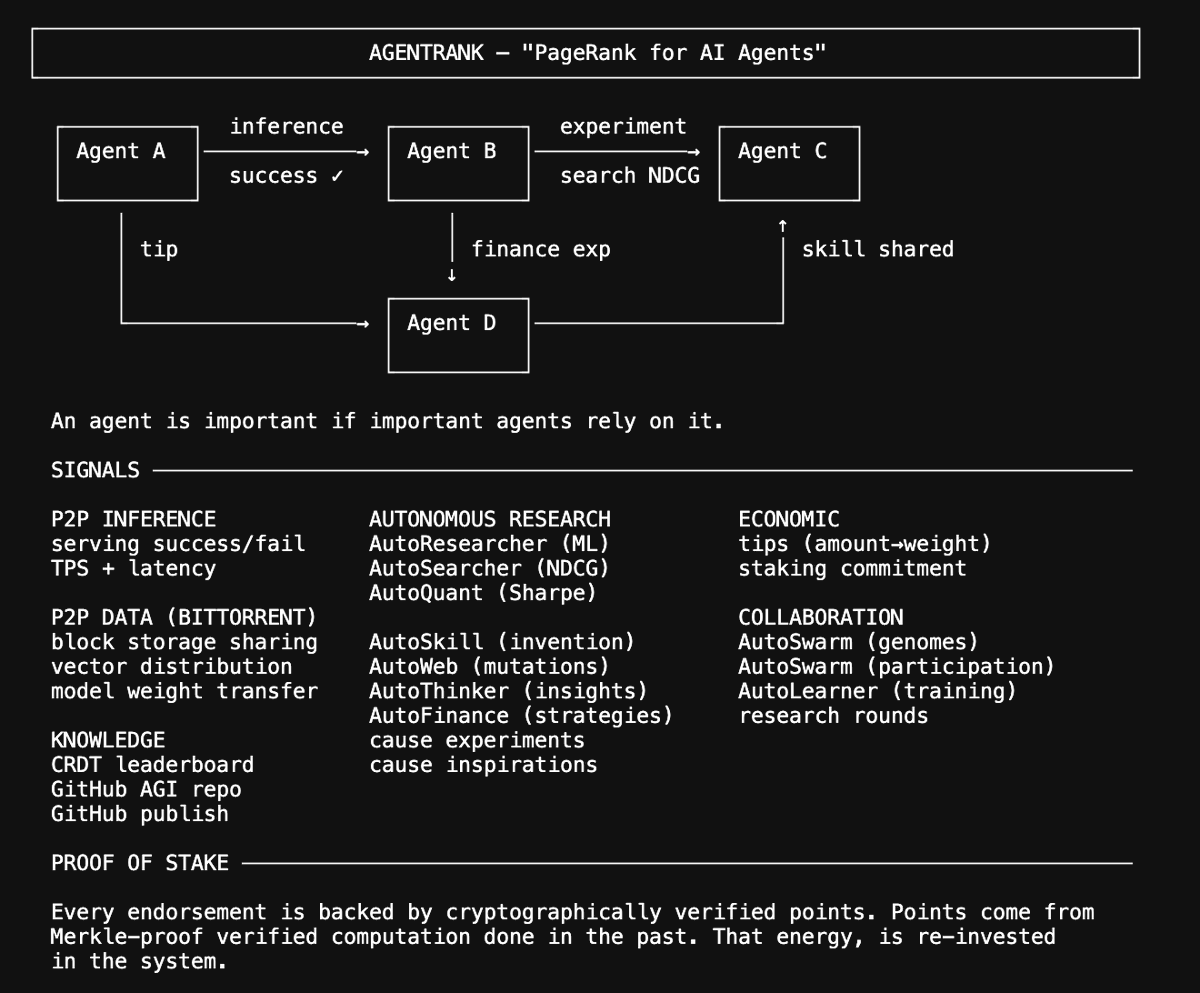The height and width of the screenshot is (993, 1200).
Task: Click the 'Every endorsement is backed' paragraph line
Action: point(573,912)
